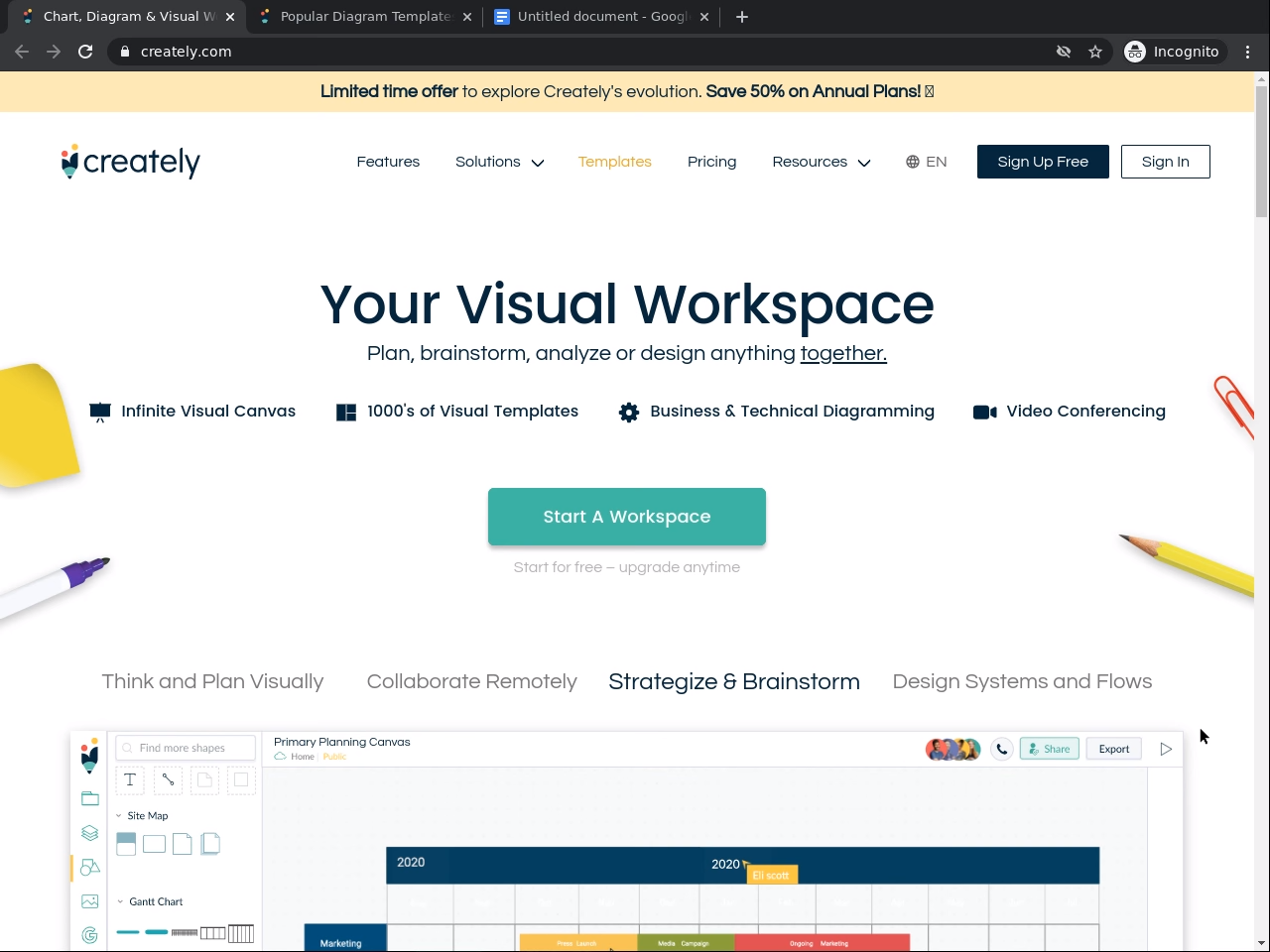Select the Chart, Diagram & Visual tab
1270x952 pixels.
tap(128, 17)
